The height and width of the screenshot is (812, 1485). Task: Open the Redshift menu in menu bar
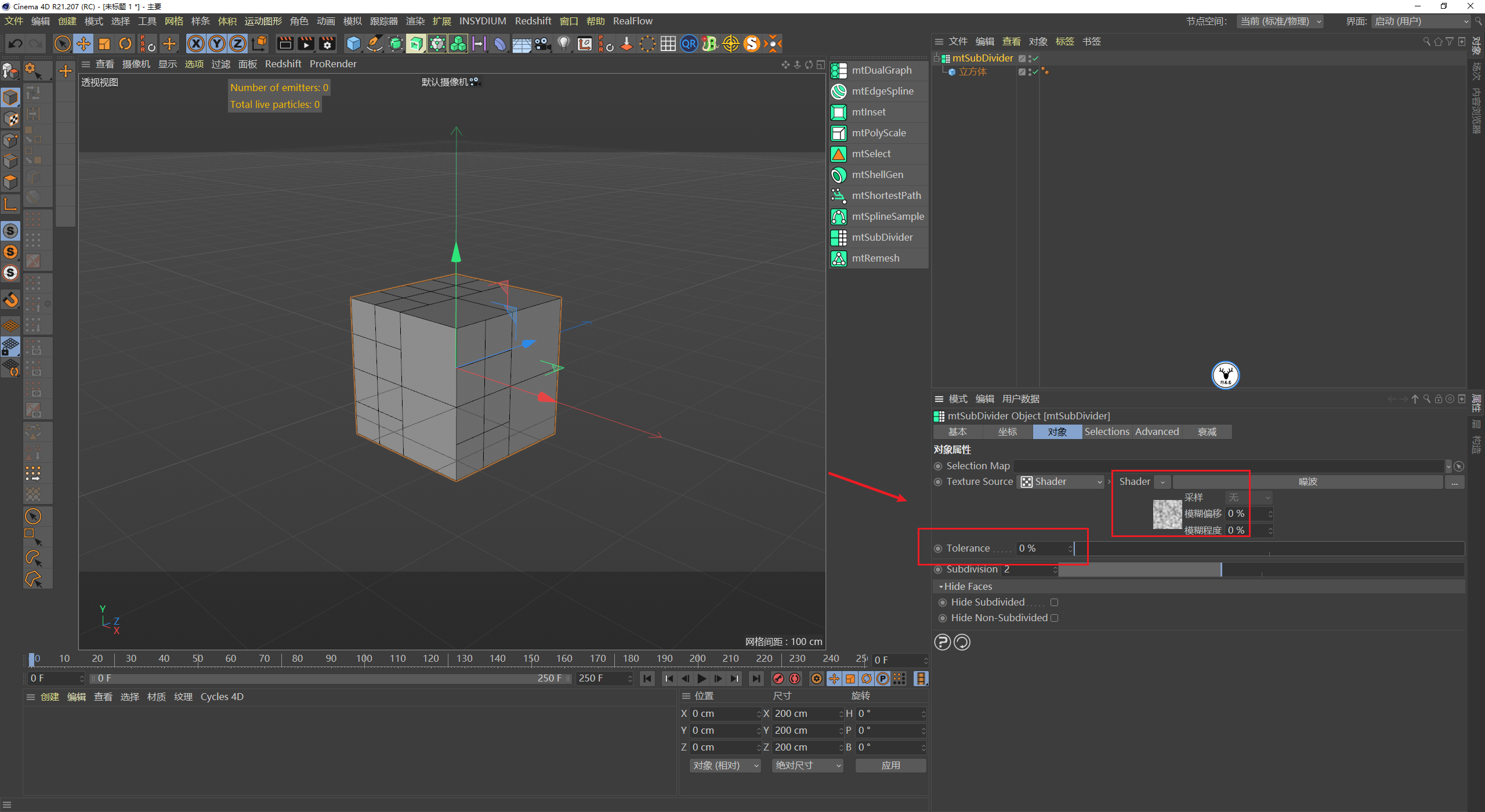(533, 21)
